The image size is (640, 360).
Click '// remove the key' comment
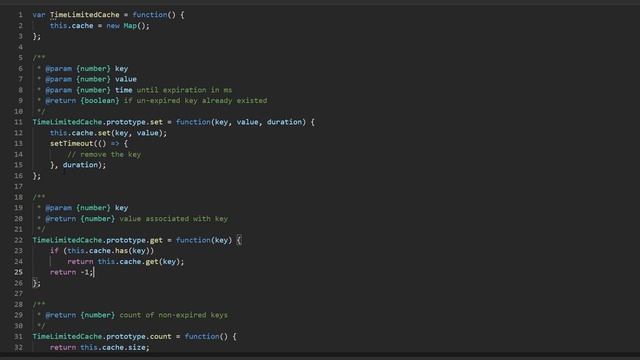[104, 154]
